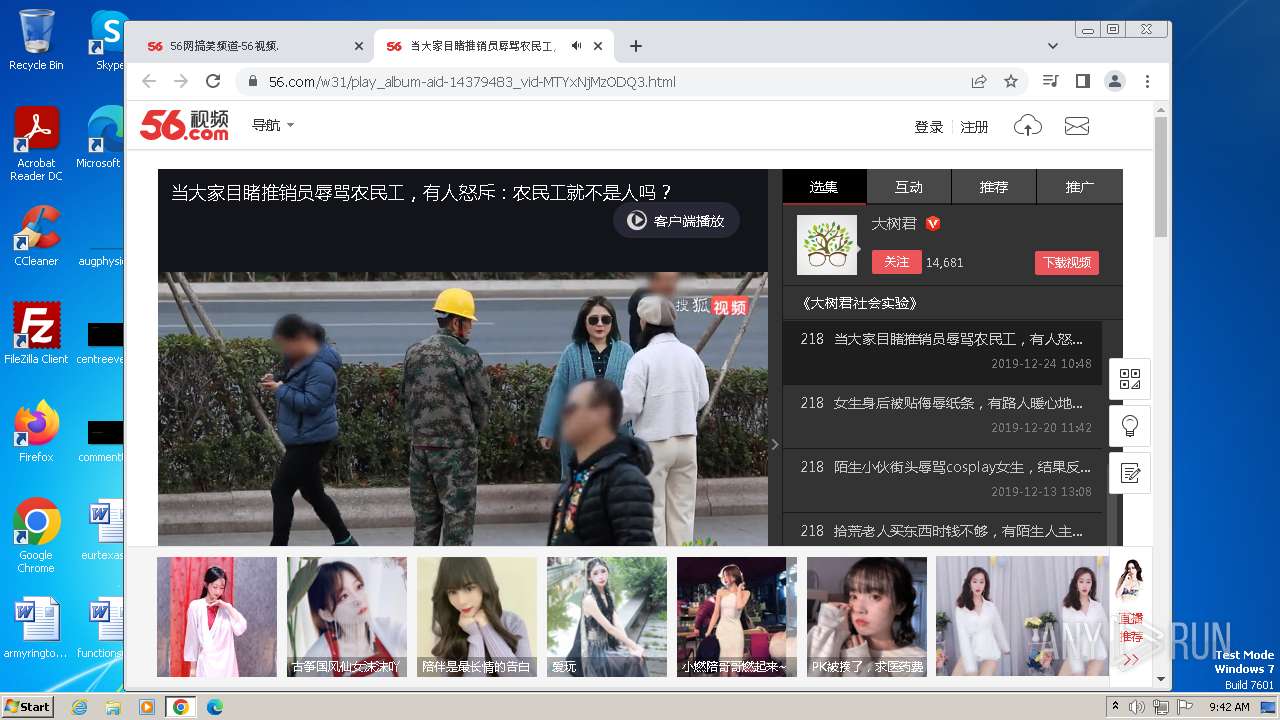The height and width of the screenshot is (720, 1280).
Task: Open the FileZilla Client desktop icon
Action: 36,333
